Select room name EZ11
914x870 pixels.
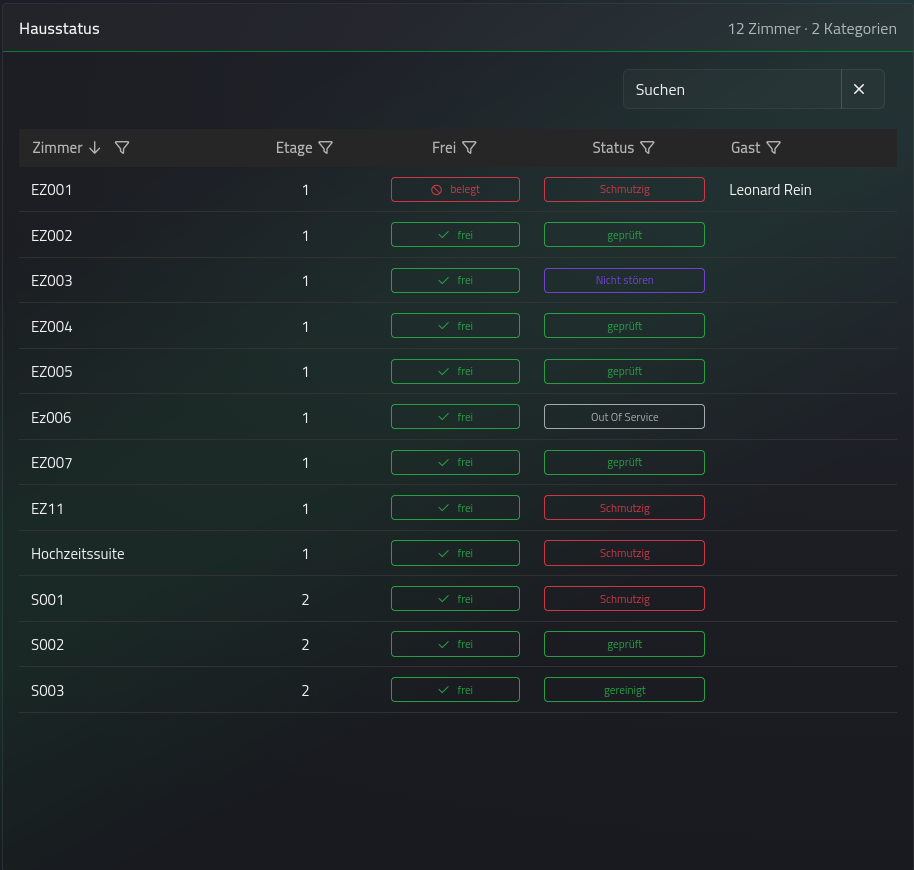point(47,509)
